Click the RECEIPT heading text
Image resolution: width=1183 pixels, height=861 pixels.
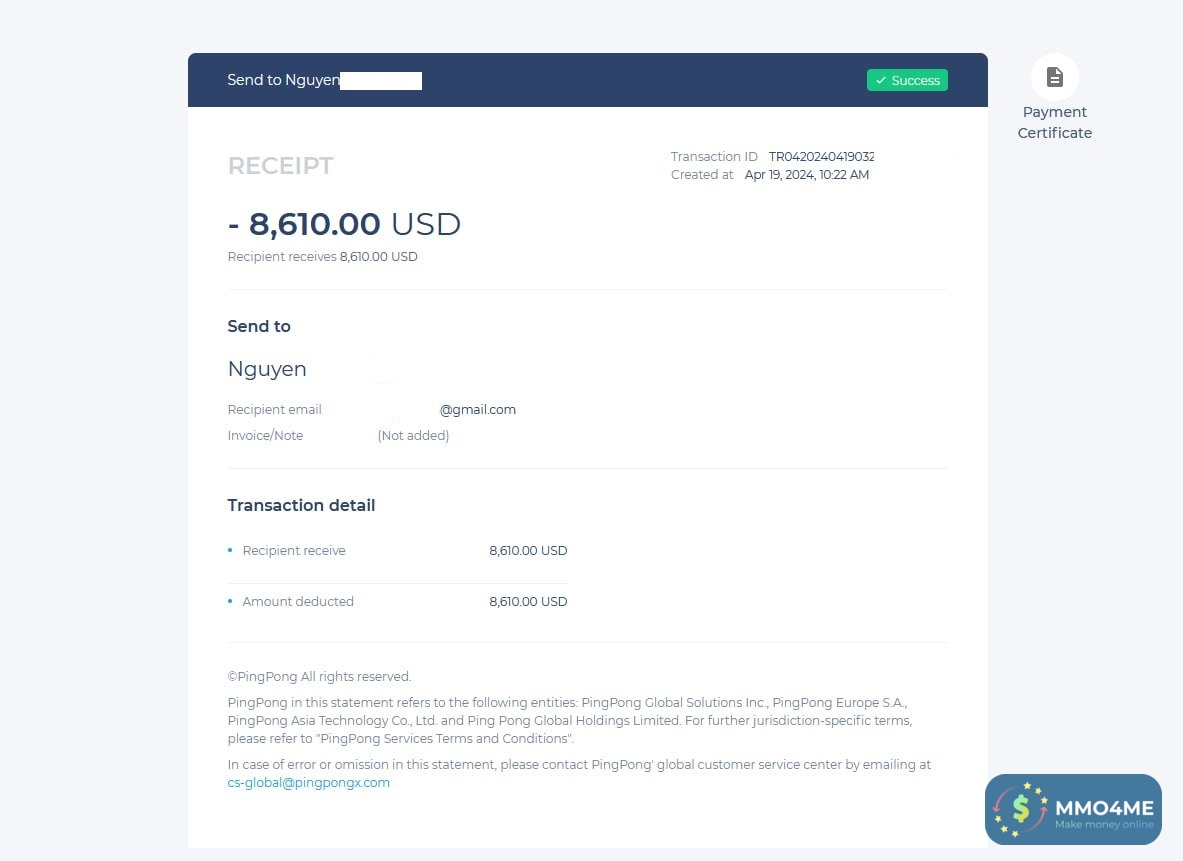click(280, 165)
